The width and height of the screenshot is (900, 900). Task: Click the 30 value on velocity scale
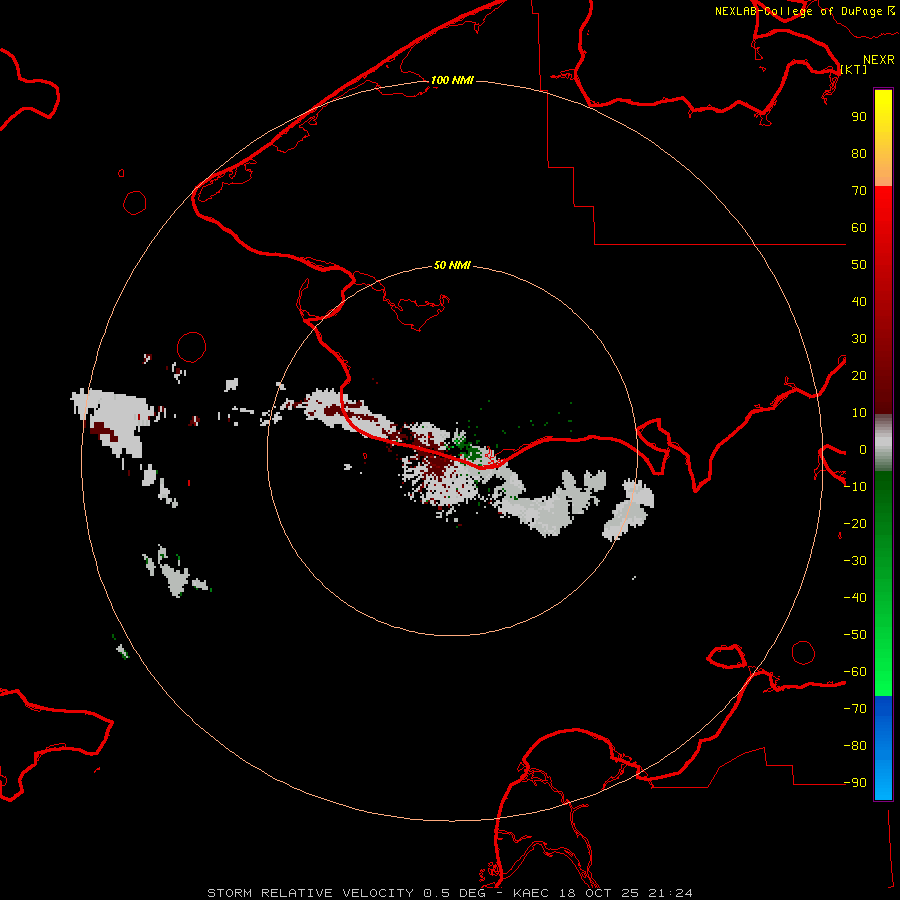click(x=859, y=339)
